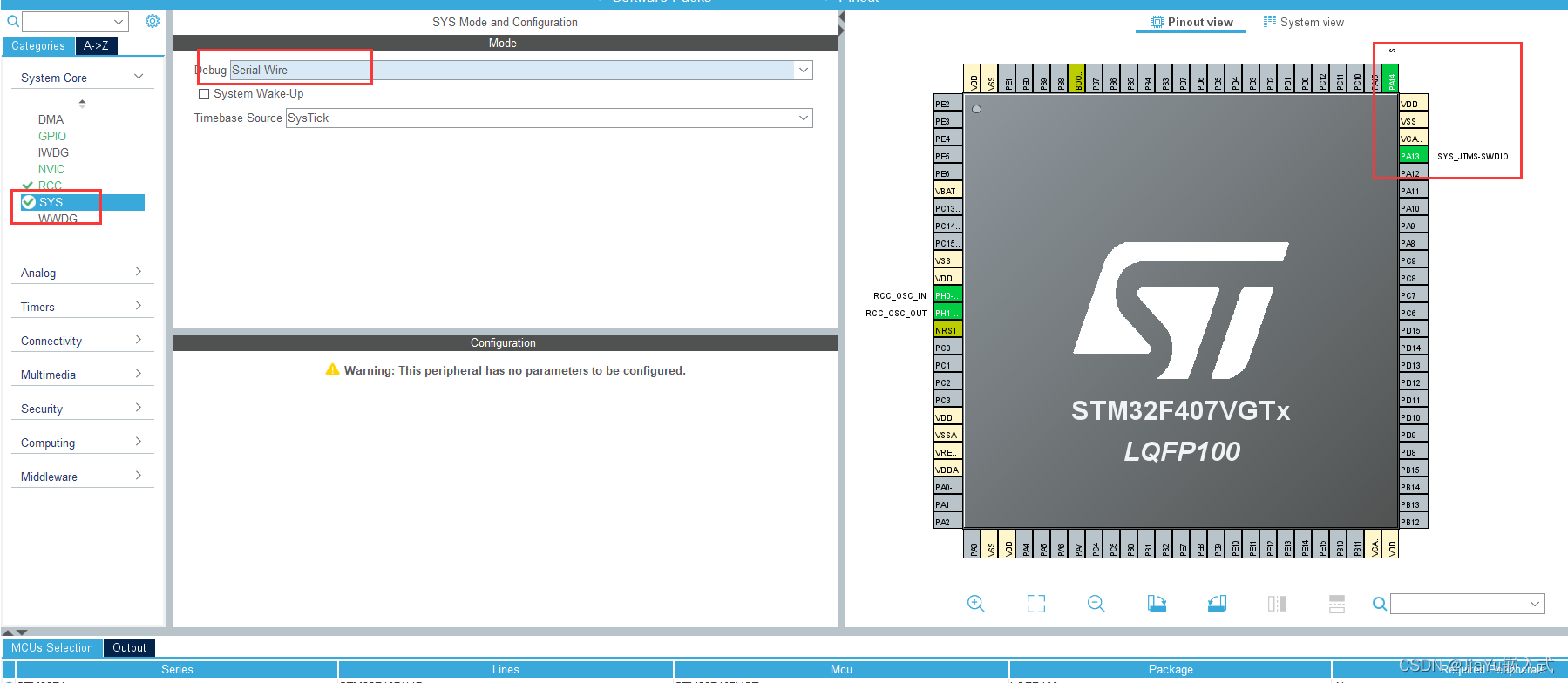Image resolution: width=1568 pixels, height=683 pixels.
Task: Select pin PA9 on the right side
Action: 1413,226
